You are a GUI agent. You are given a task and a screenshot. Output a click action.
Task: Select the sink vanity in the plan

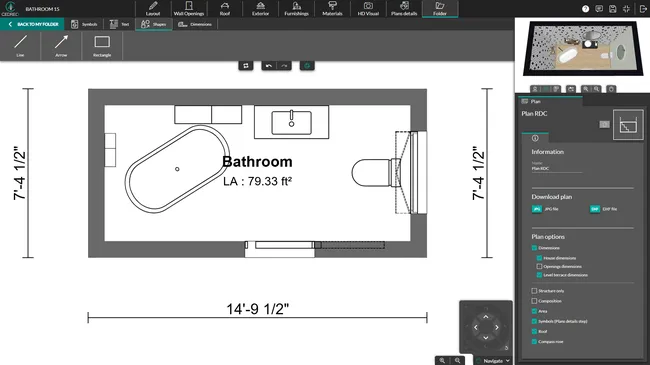coord(291,122)
